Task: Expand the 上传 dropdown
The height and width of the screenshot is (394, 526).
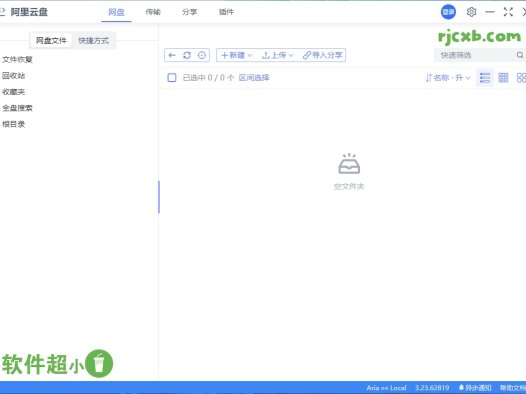Action: [x=277, y=55]
